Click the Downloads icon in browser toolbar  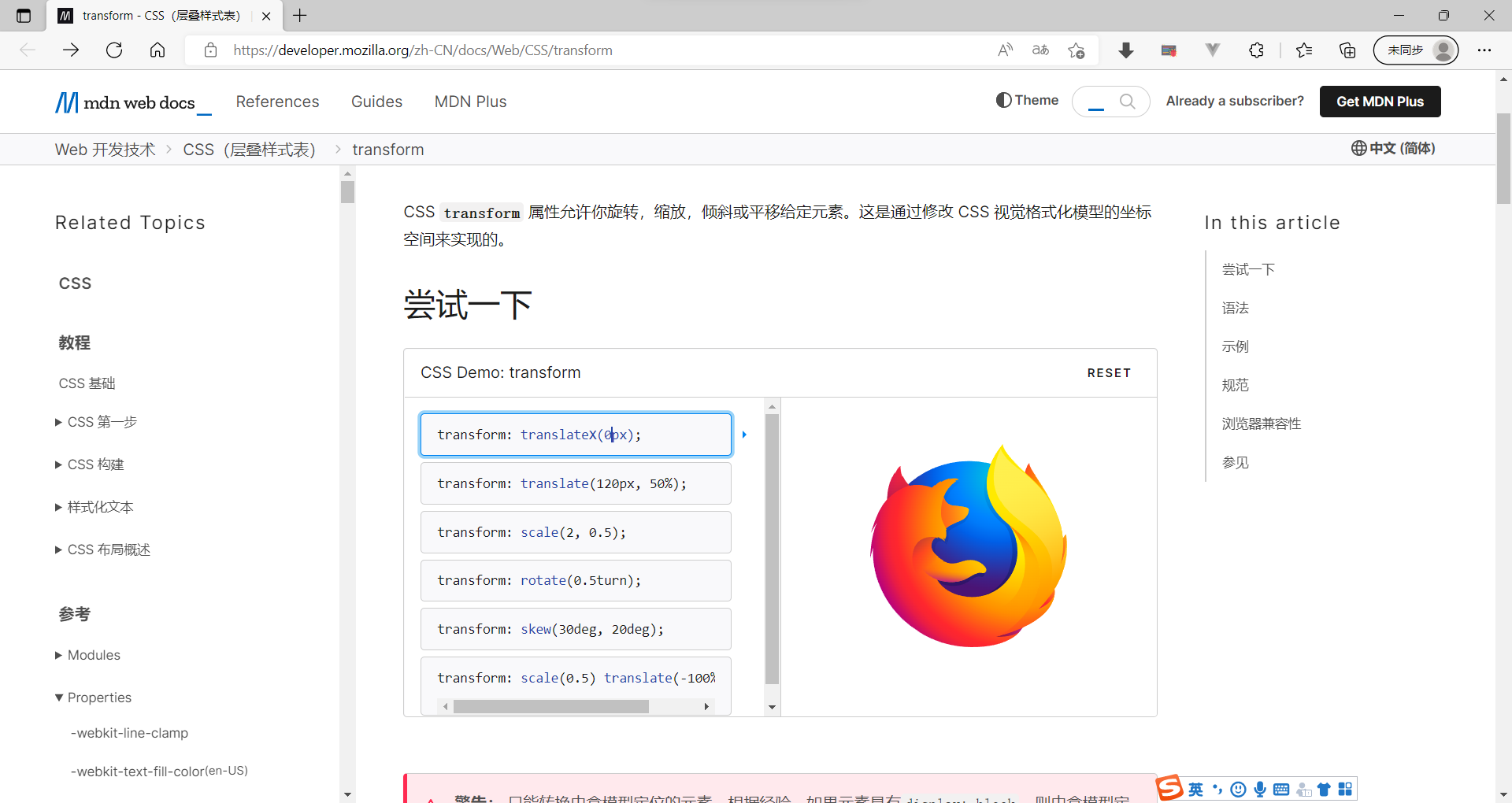pyautogui.click(x=1126, y=50)
